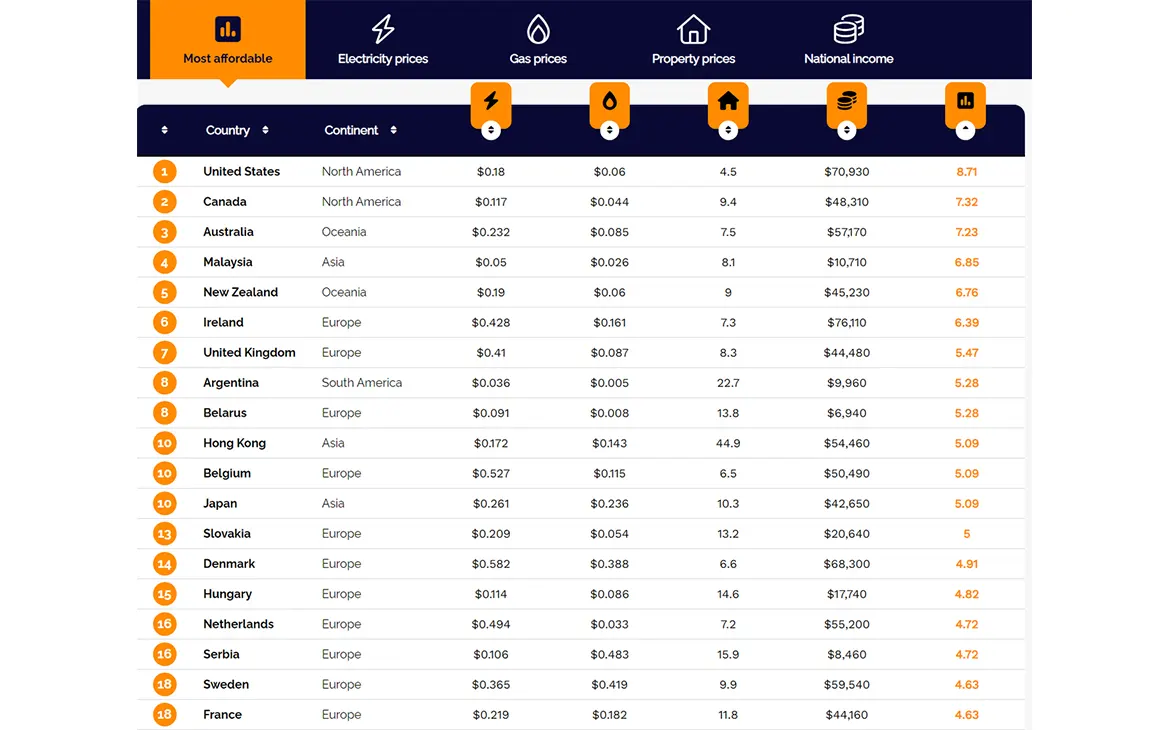Screen dimensions: 1170x730
Task: Sort by electricity price using the arrow button
Action: (491, 130)
